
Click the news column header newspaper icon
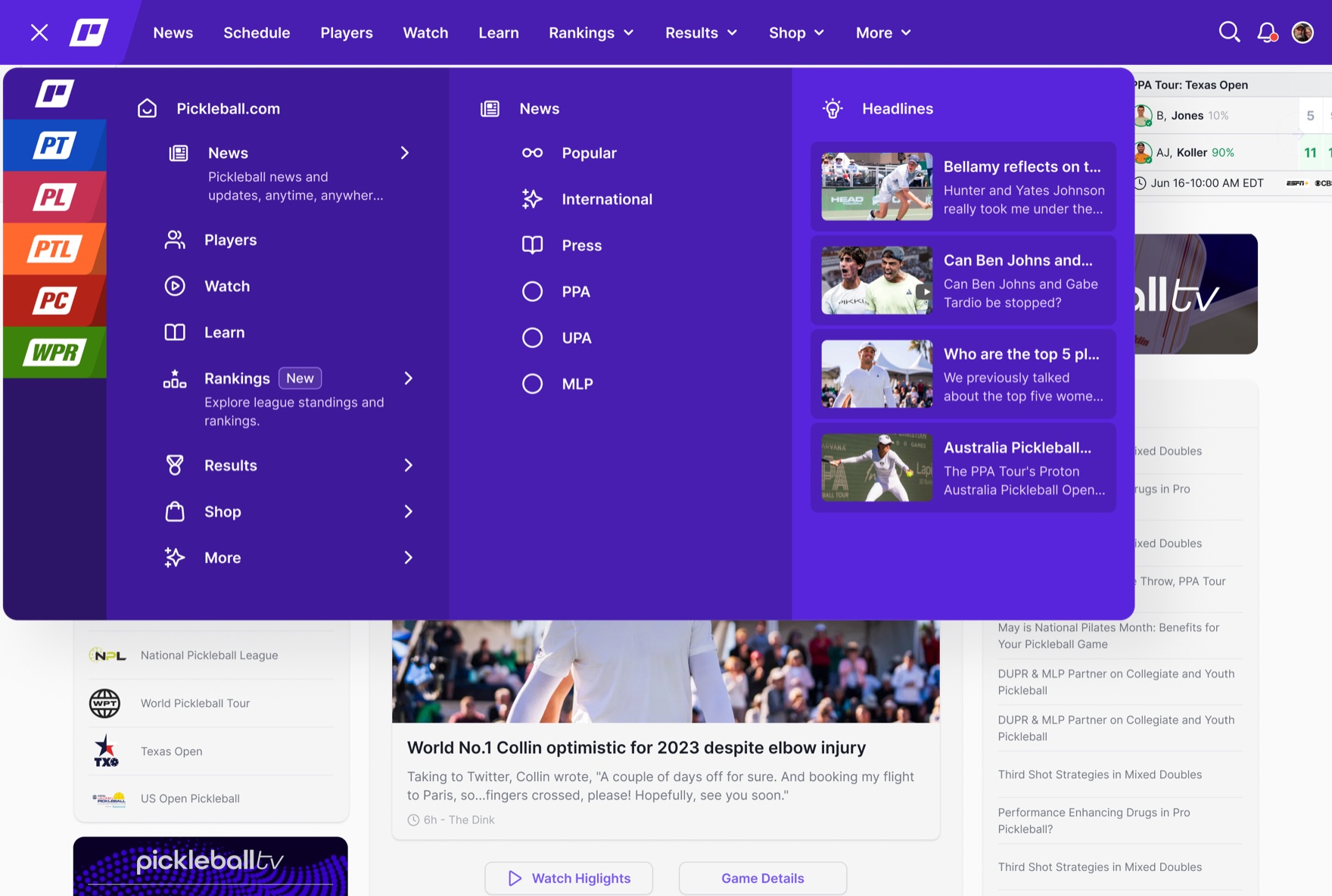490,108
